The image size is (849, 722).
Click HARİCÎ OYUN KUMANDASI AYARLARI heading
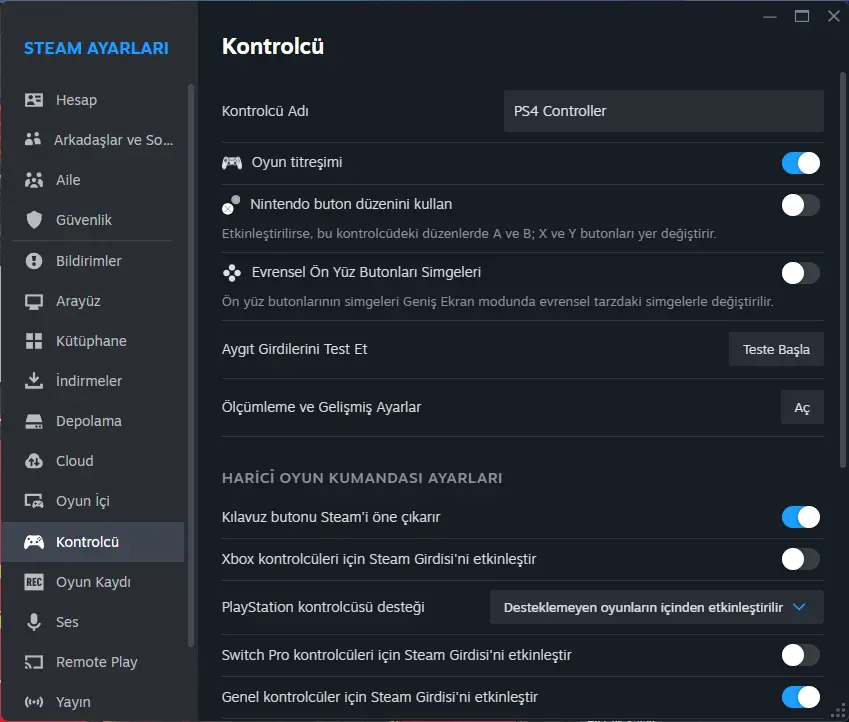point(362,478)
